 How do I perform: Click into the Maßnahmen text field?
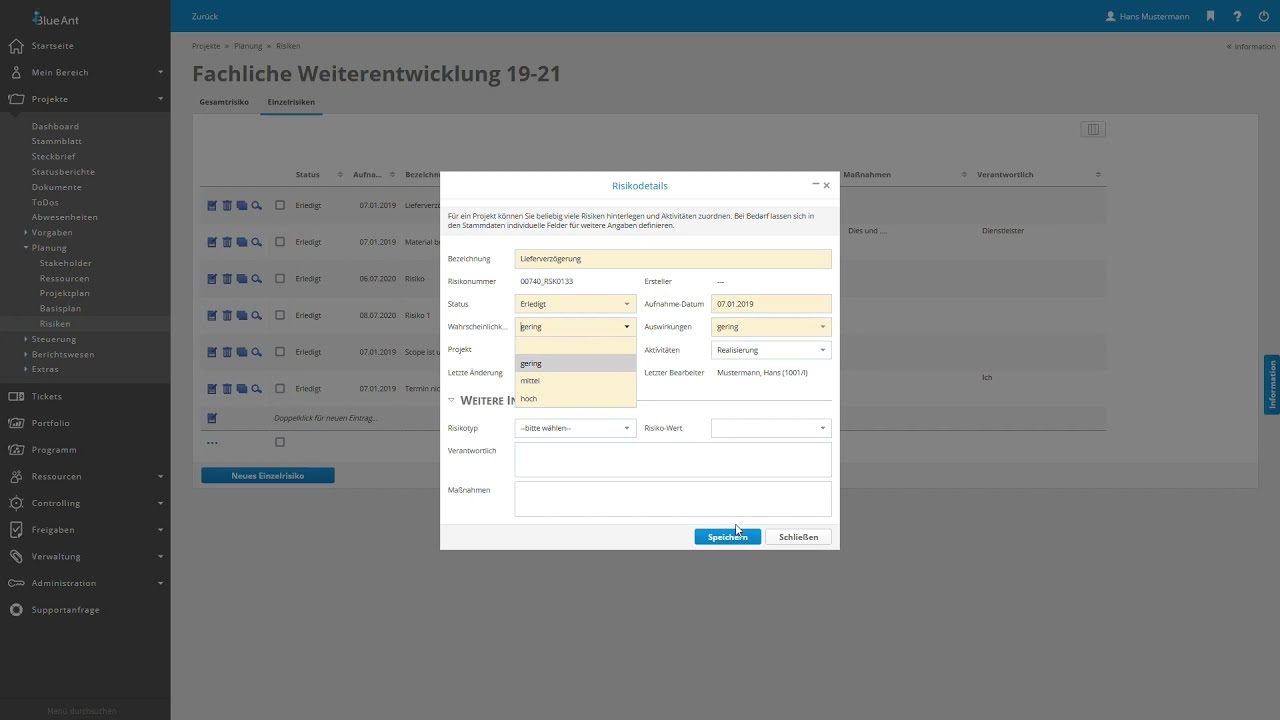[x=672, y=499]
